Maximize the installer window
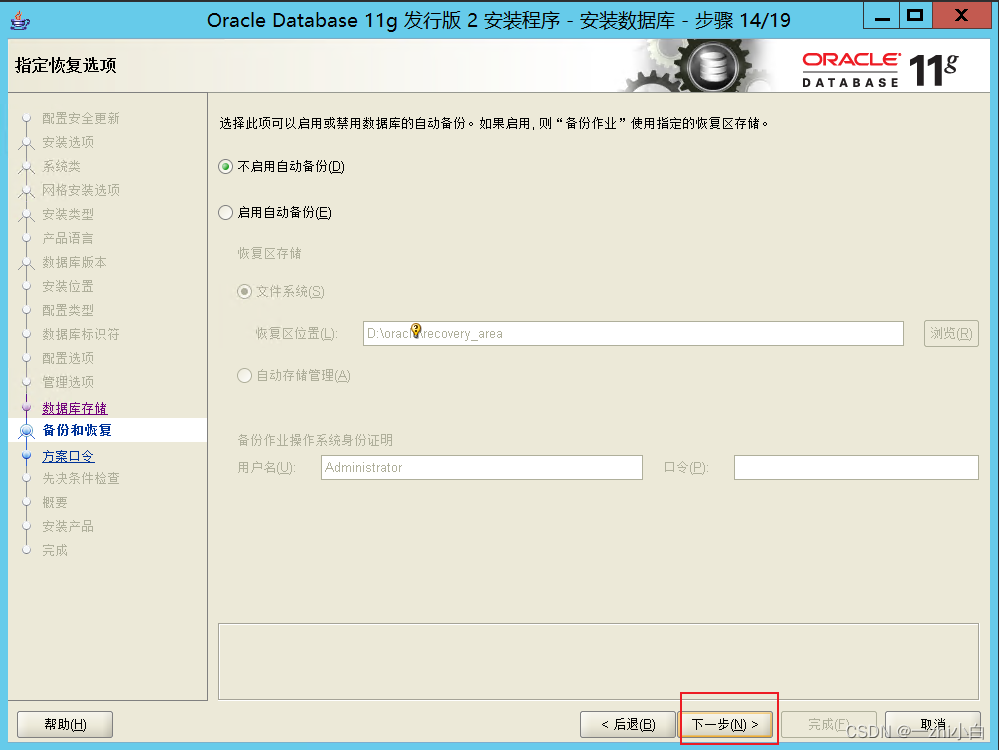999x750 pixels. [916, 15]
